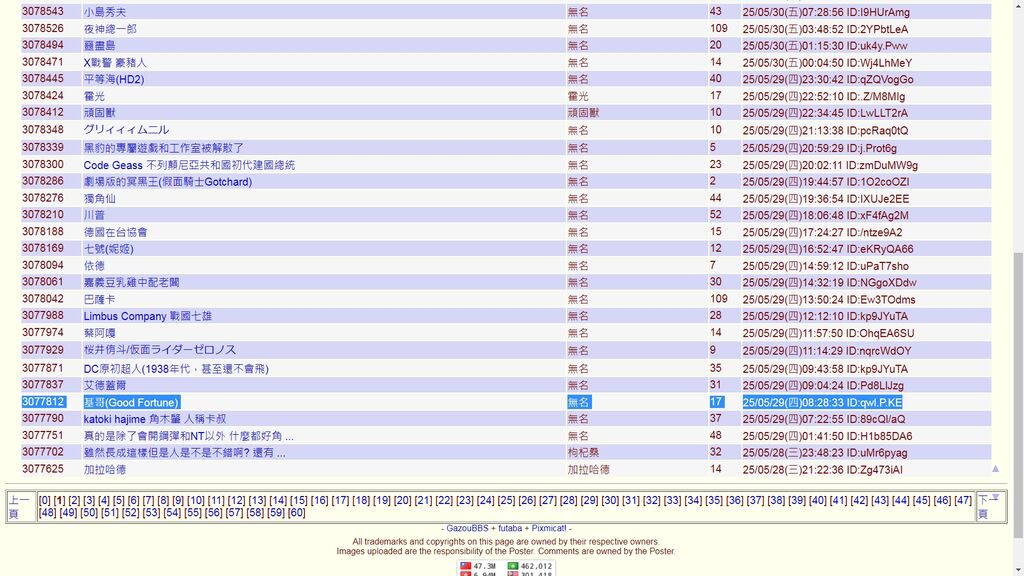Open thread 桜井侑斗/仮面ライダーゼロノス
Viewport: 1024px width, 576px height.
click(159, 350)
